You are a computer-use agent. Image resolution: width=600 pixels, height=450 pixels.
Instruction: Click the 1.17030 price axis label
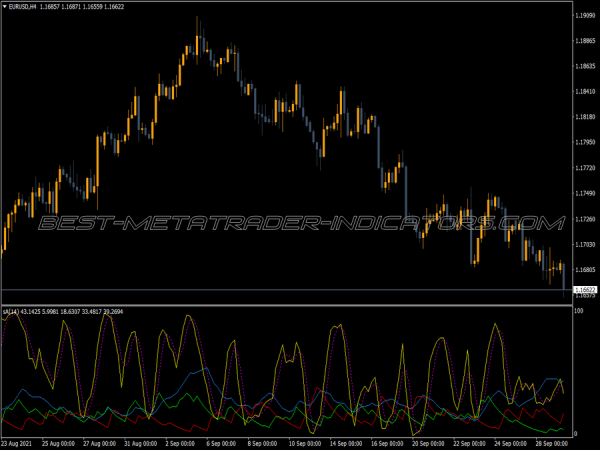[585, 245]
